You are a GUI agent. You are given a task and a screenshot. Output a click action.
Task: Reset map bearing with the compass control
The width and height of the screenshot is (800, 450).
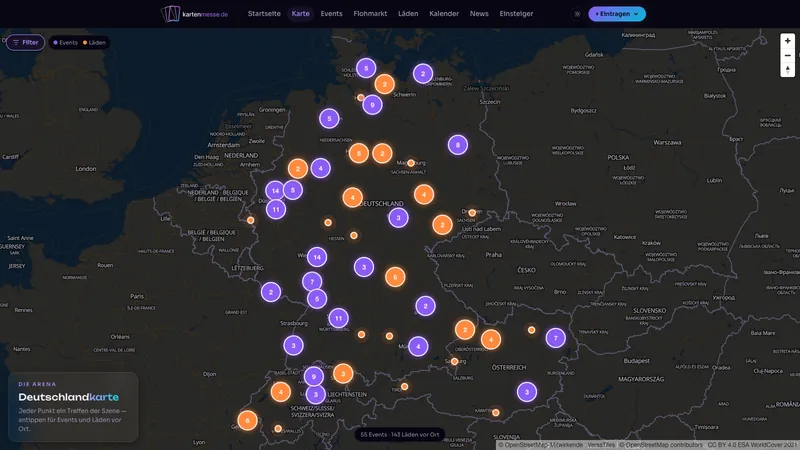coord(787,69)
